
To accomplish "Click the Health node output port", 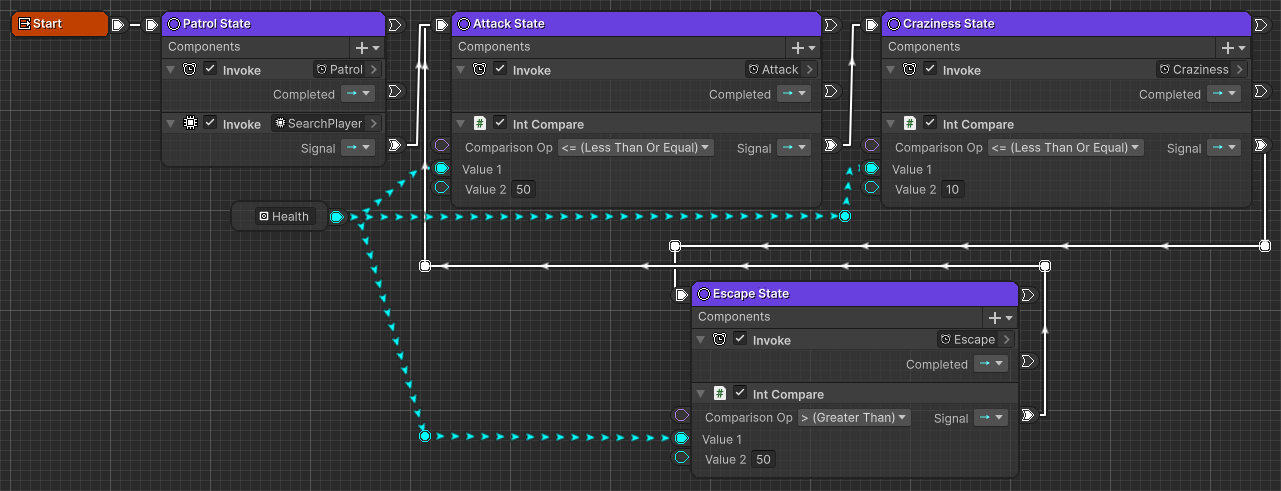I will [x=337, y=217].
